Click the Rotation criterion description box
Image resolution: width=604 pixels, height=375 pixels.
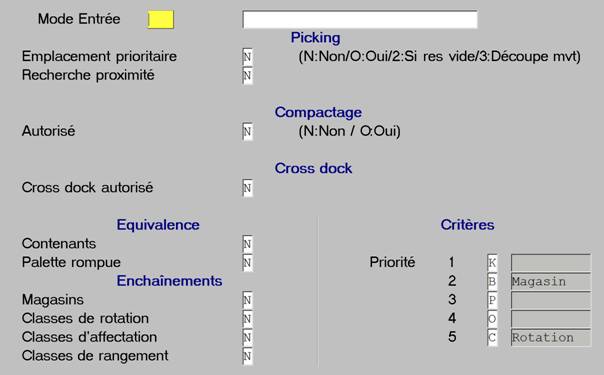click(x=551, y=338)
